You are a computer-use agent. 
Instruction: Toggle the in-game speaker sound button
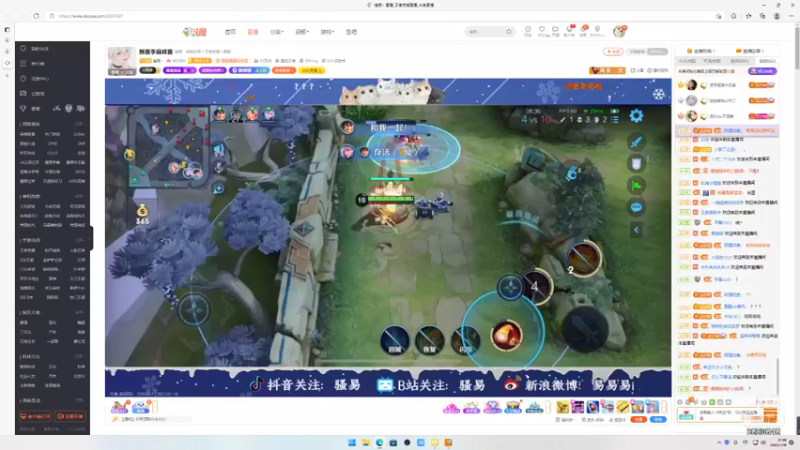218,149
